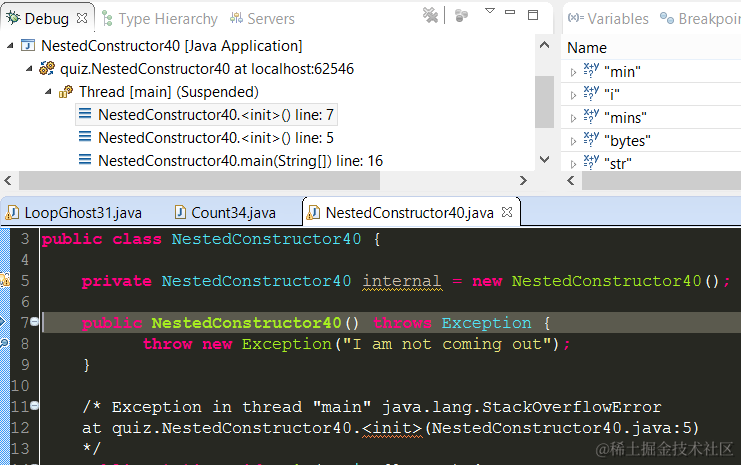Click the debug view mode icon
The image size is (741, 465).
tap(461, 16)
